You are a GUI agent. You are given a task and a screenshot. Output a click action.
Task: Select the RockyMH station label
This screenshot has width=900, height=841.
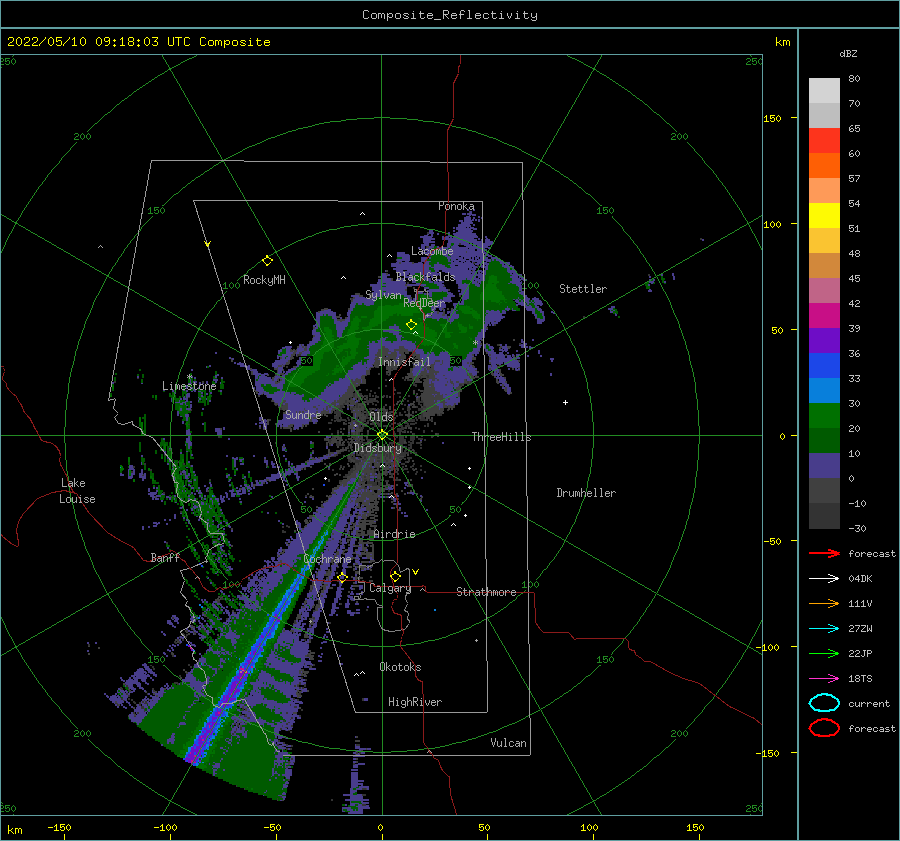click(x=264, y=280)
